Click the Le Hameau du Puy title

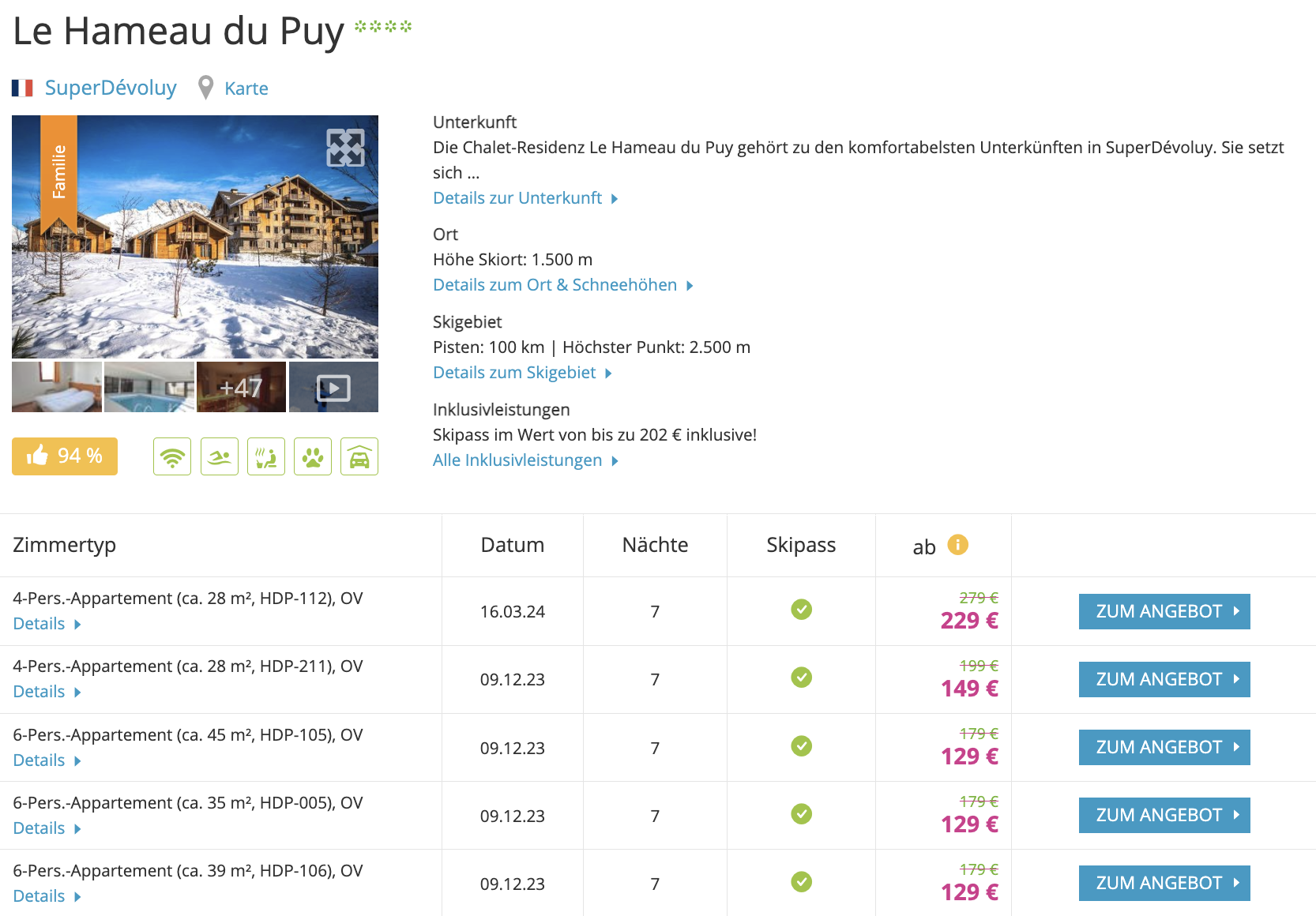(x=179, y=32)
